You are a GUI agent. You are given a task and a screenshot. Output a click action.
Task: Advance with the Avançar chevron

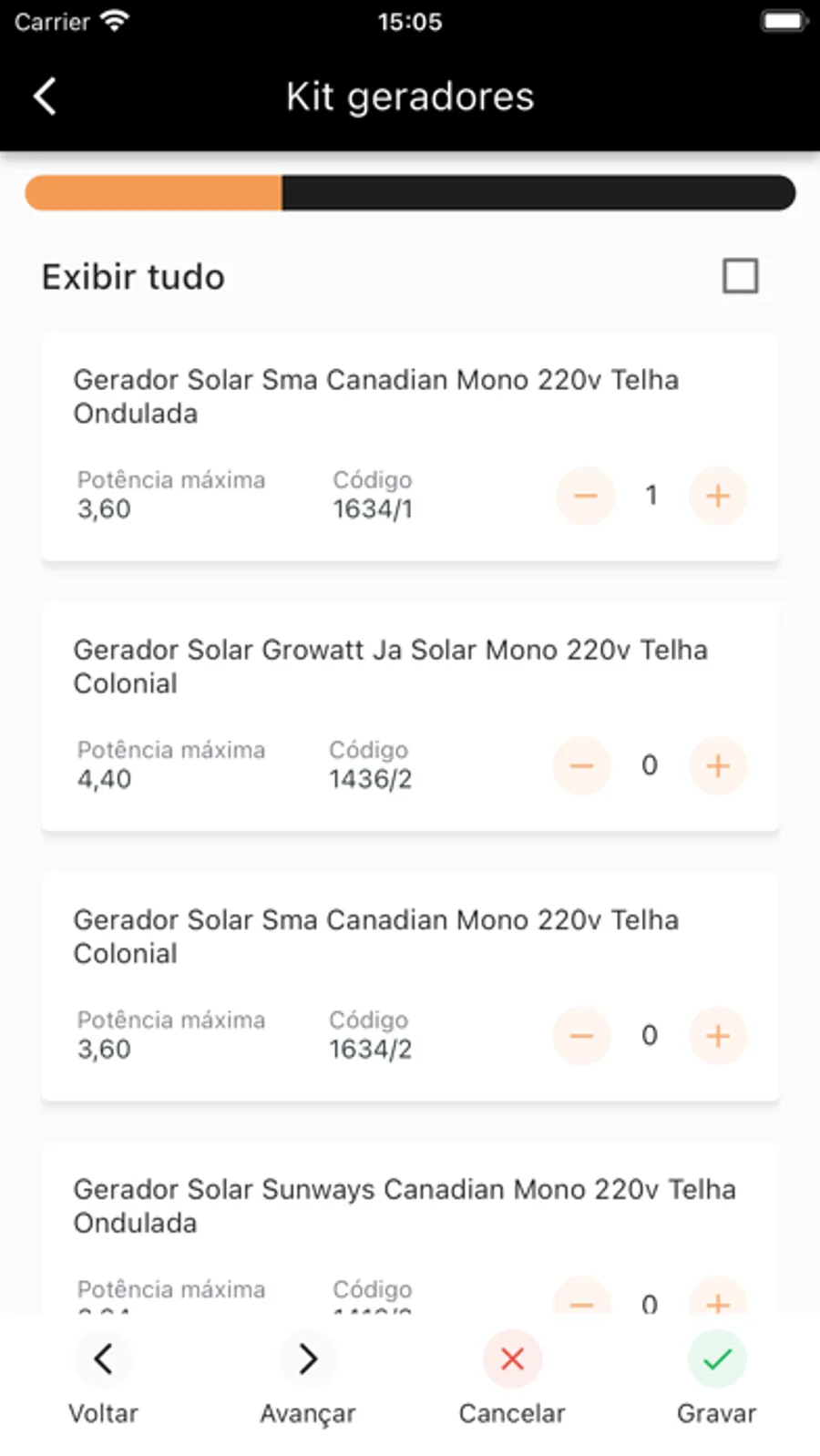coord(308,1359)
